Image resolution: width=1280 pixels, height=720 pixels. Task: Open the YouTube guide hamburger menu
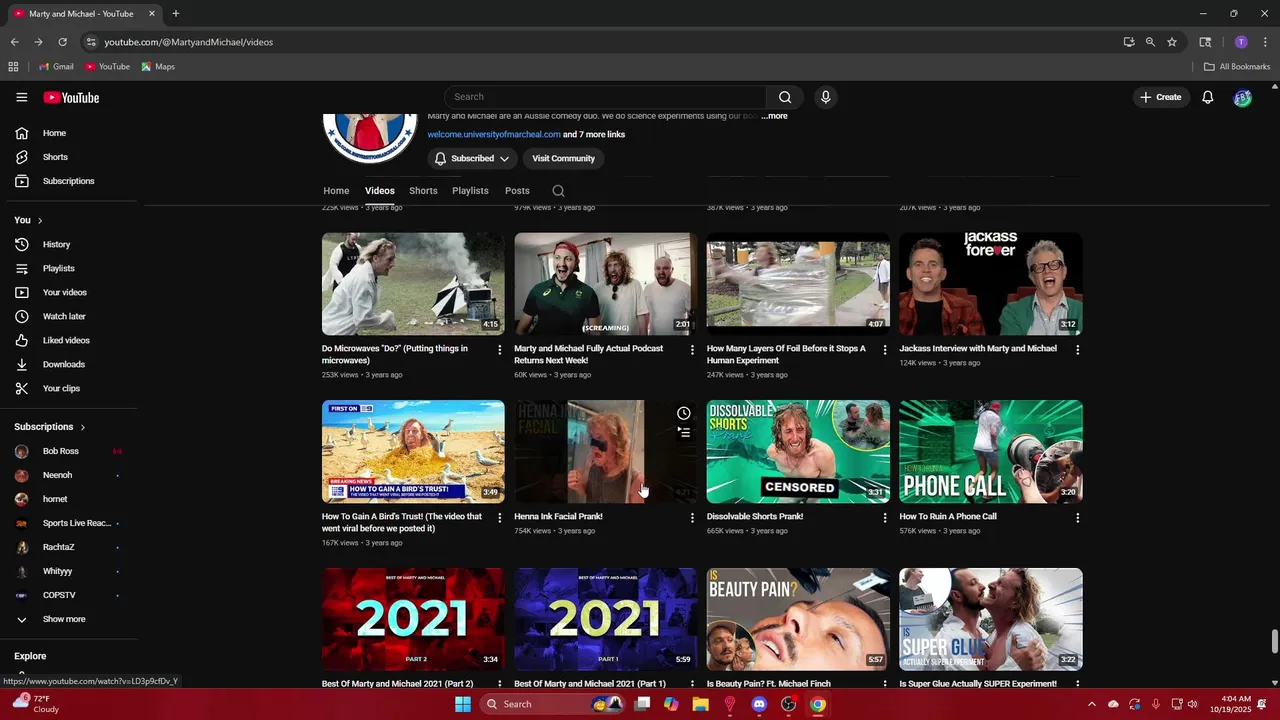click(21, 97)
